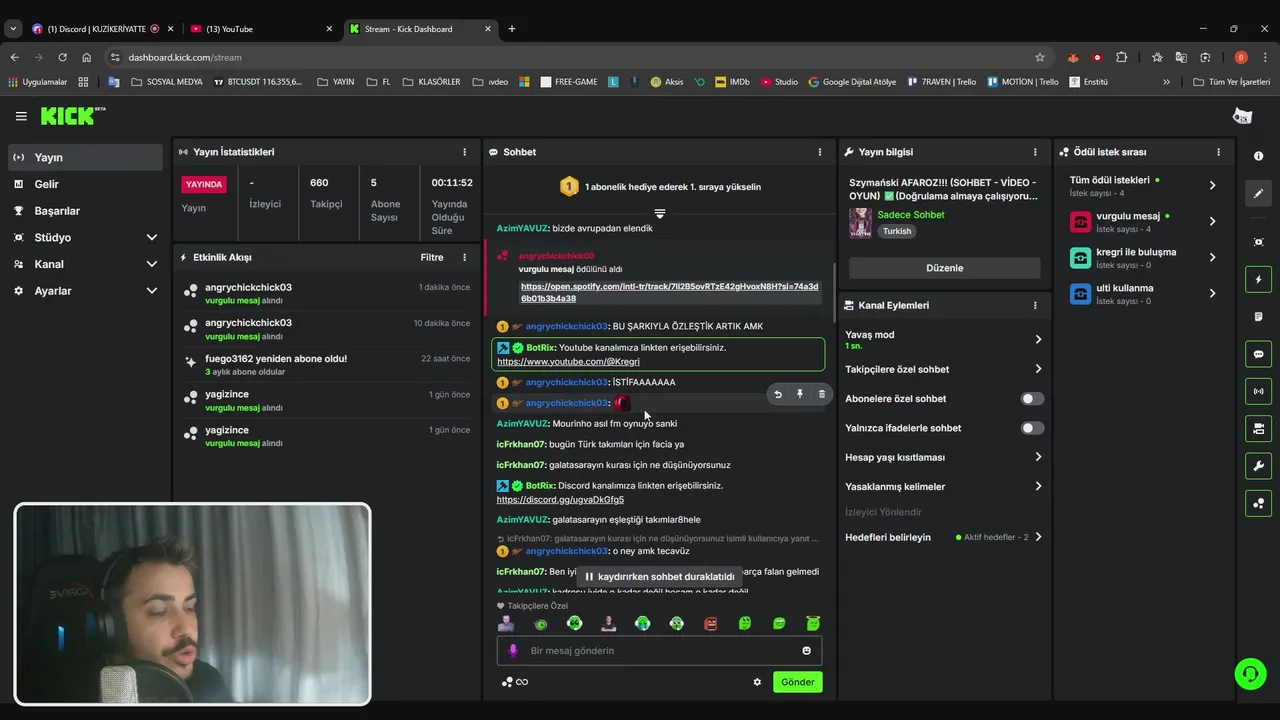
Task: Open the options menu for Yayın İstatistikleri
Action: pos(464,152)
